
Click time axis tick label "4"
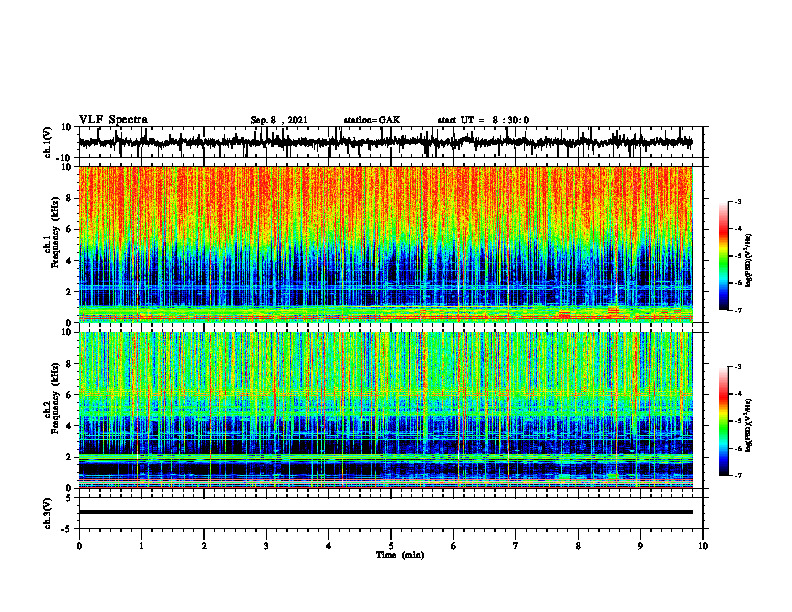coord(328,546)
